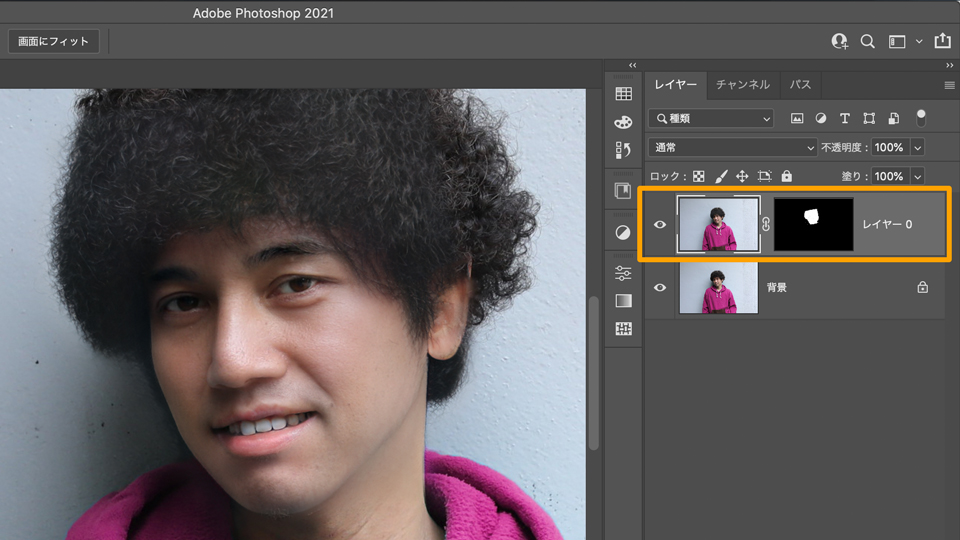Hide レイヤー 0 using its eye icon
The image size is (960, 540).
coord(659,224)
